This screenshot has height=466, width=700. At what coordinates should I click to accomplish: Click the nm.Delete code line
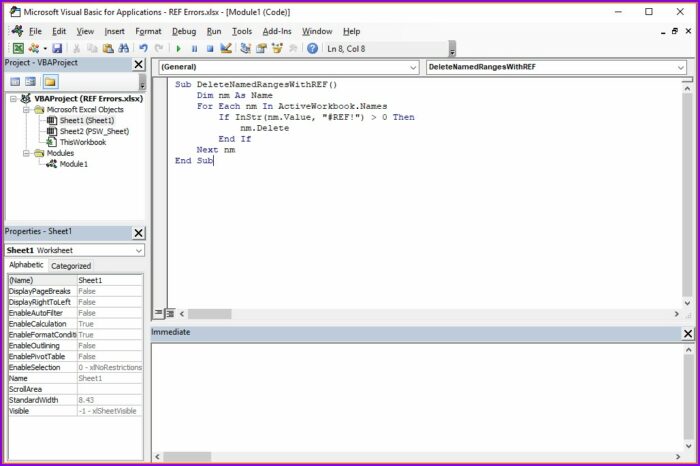point(264,128)
